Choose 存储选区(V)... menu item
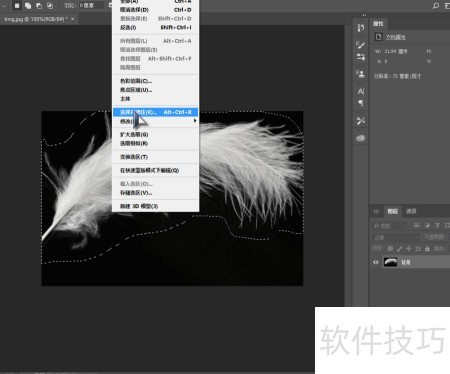The height and width of the screenshot is (374, 450). 155,193
